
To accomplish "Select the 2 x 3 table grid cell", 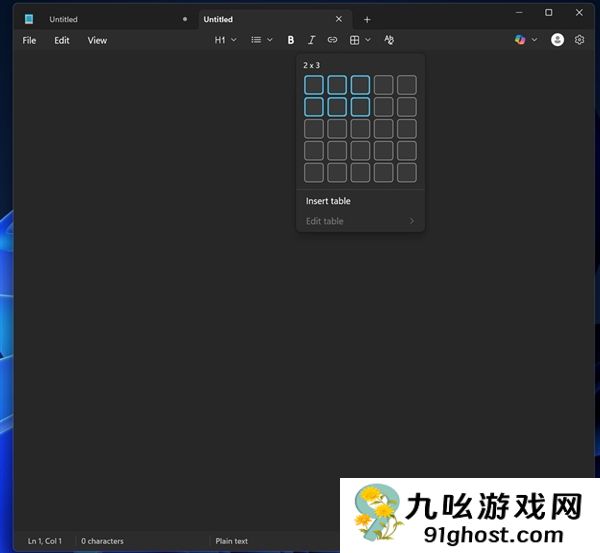I will 360,107.
